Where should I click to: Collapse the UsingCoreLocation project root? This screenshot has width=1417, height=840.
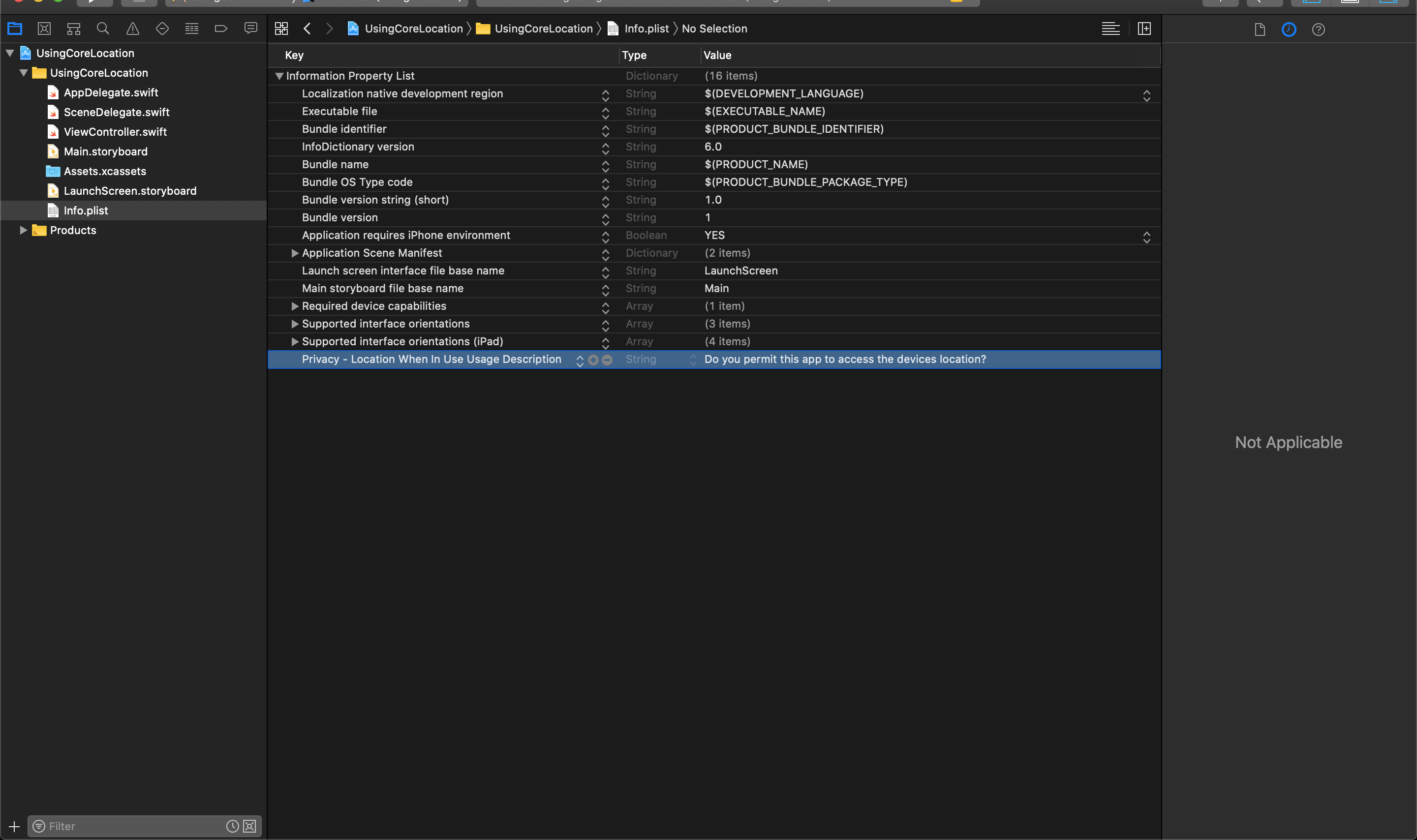point(10,53)
